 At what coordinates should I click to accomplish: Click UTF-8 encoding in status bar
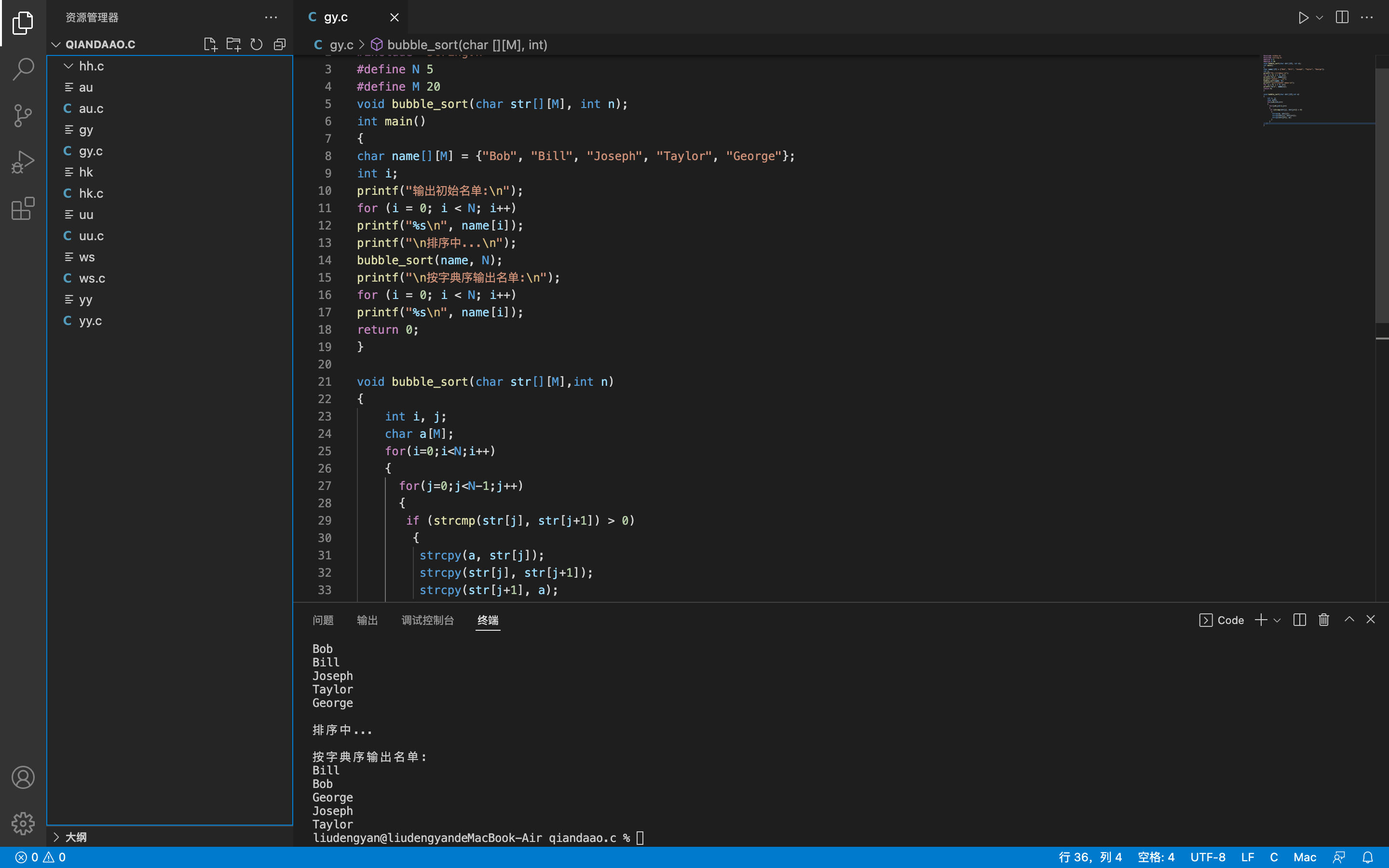(x=1208, y=857)
